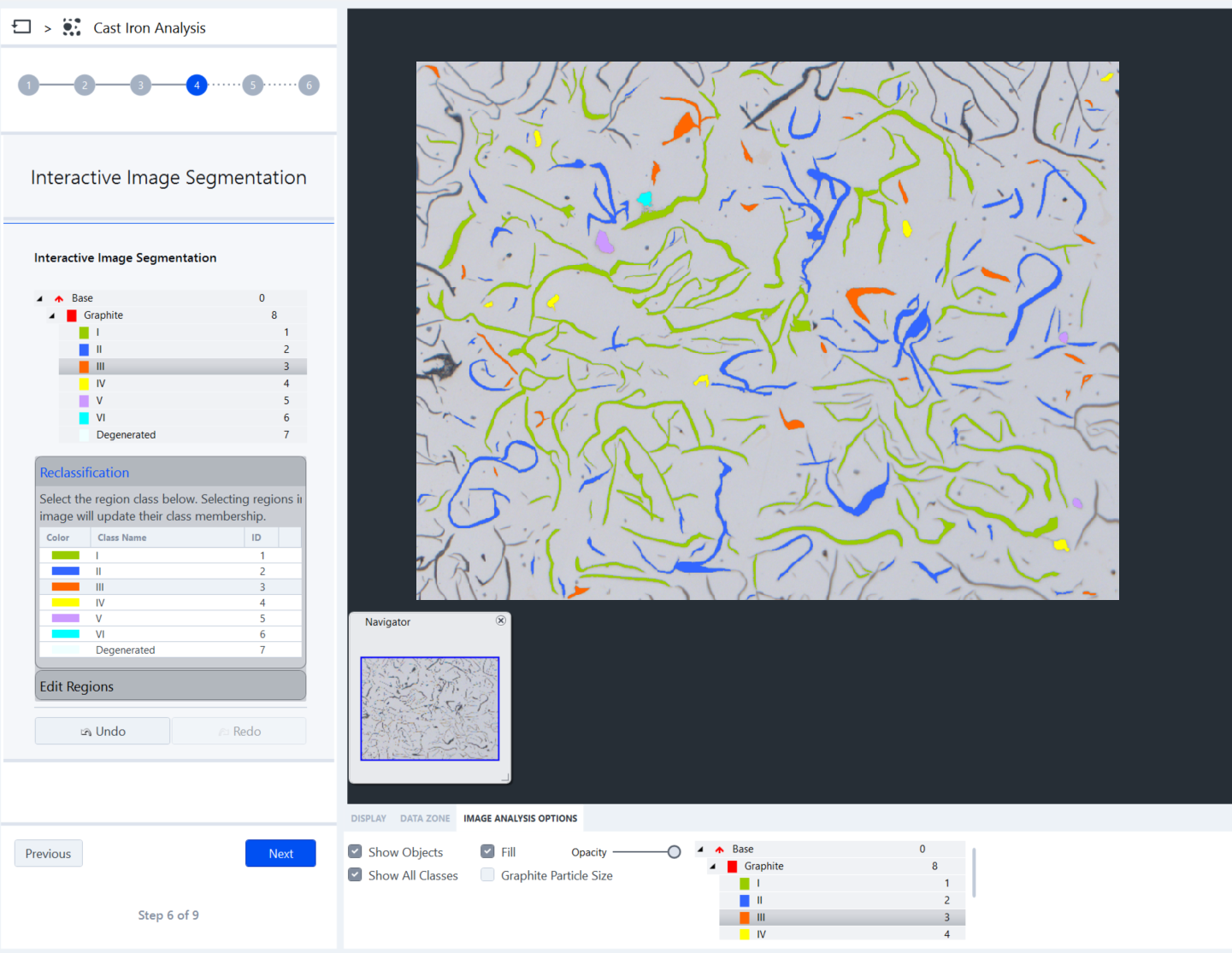Image resolution: width=1232 pixels, height=953 pixels.
Task: Click the Cast Iron Analysis workflow icon
Action: point(72,26)
